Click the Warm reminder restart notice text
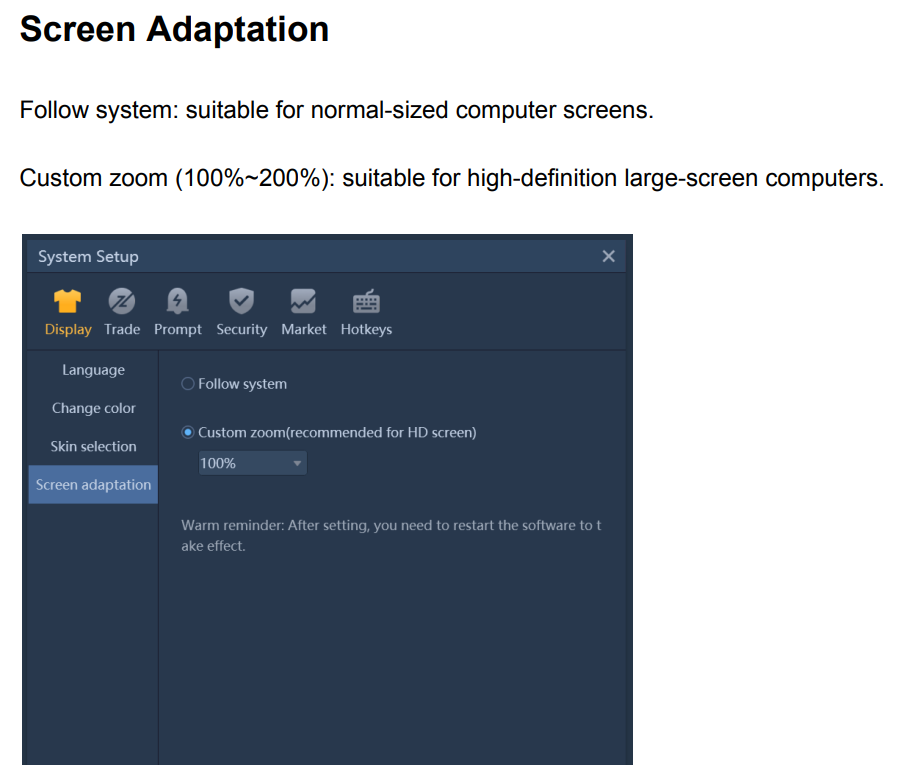 pos(391,536)
